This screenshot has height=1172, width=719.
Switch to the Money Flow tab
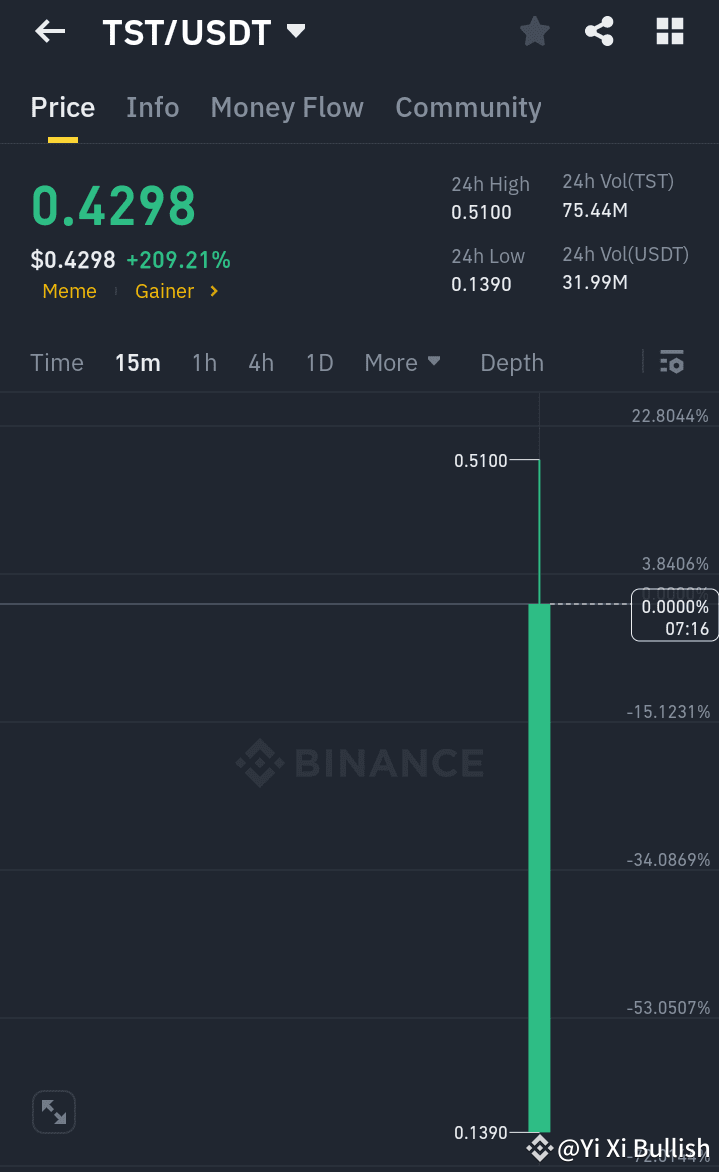point(287,107)
